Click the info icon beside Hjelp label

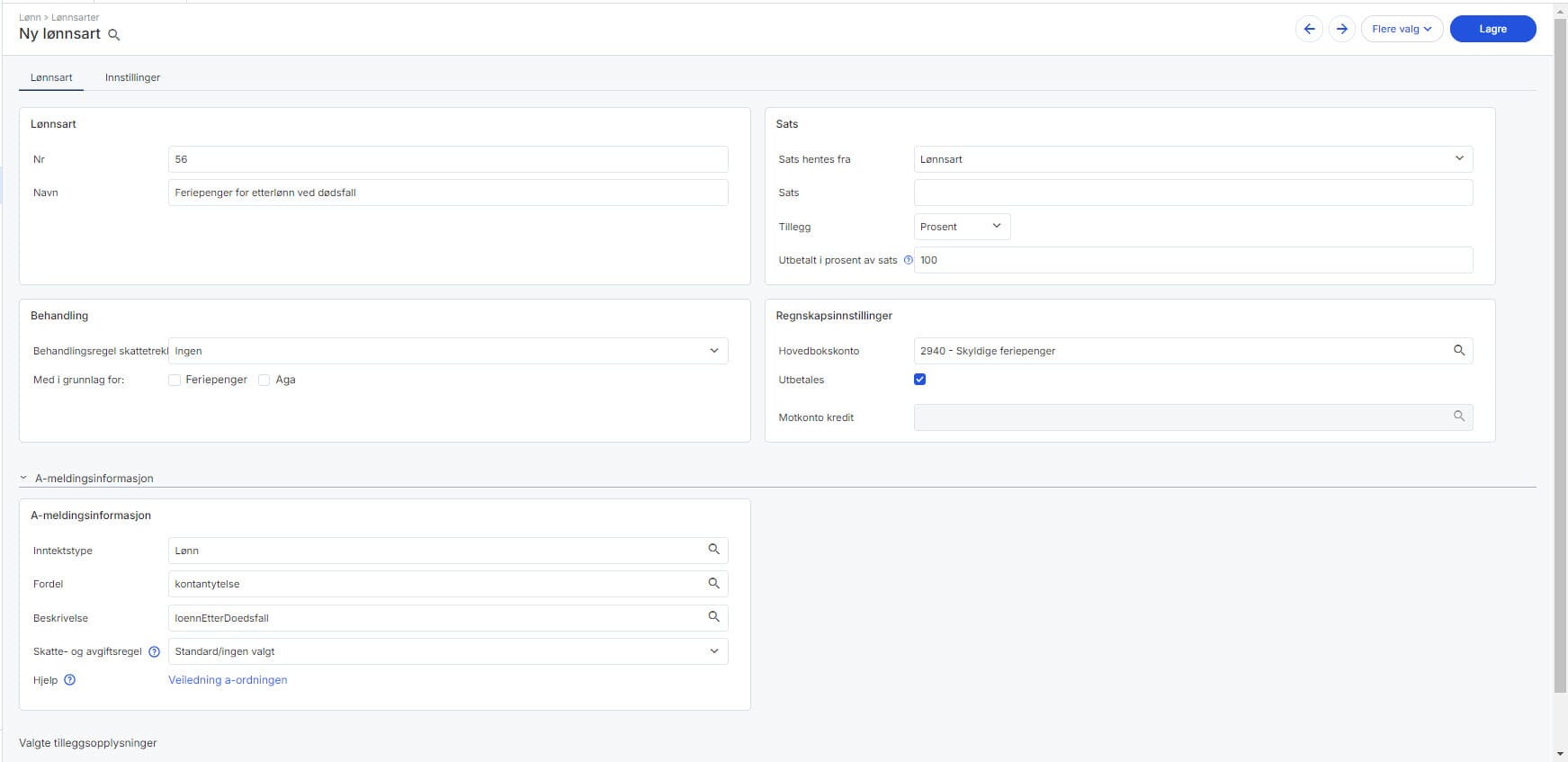pos(70,680)
